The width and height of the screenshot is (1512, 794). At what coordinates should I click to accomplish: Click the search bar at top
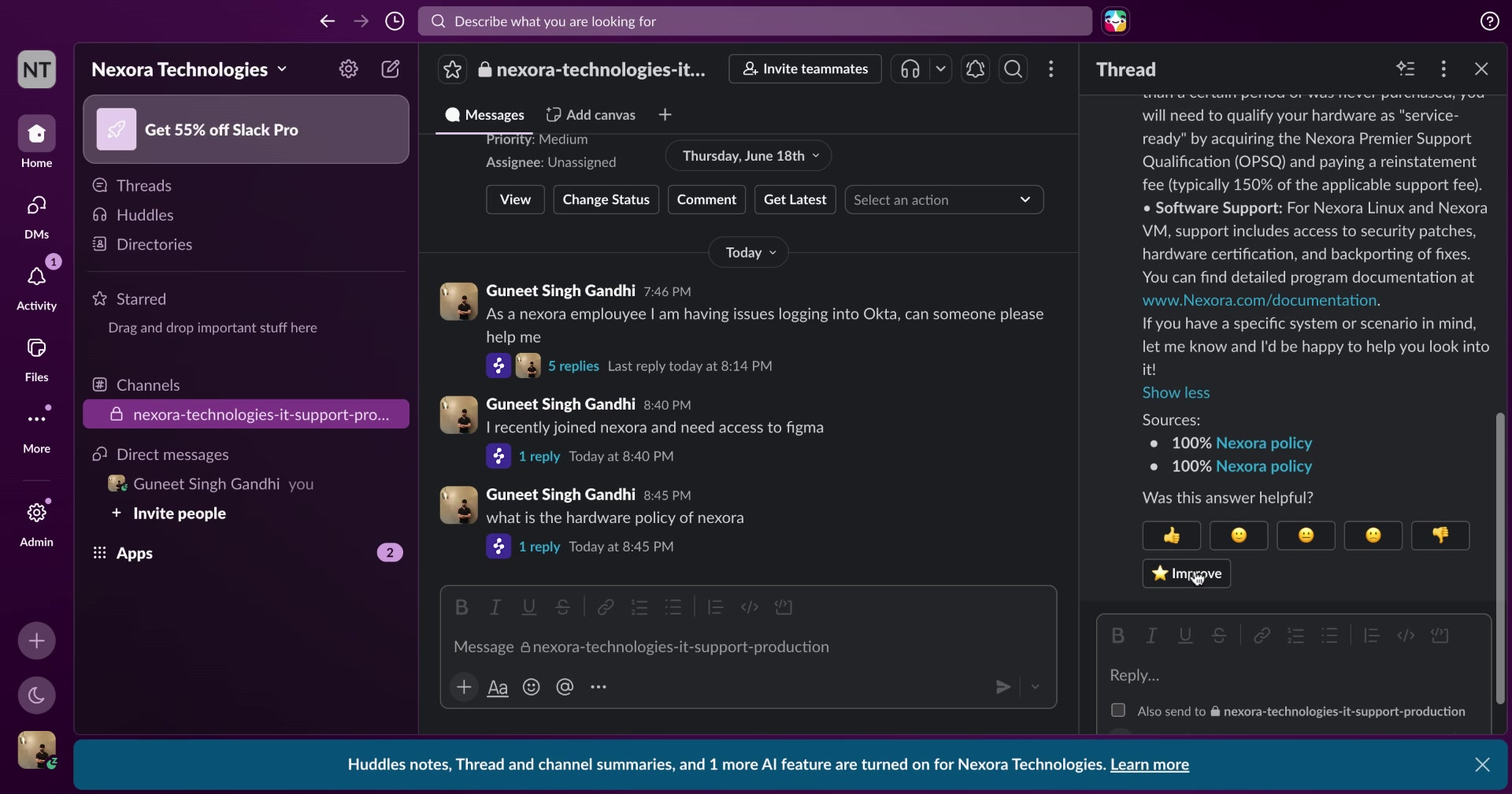click(x=754, y=21)
